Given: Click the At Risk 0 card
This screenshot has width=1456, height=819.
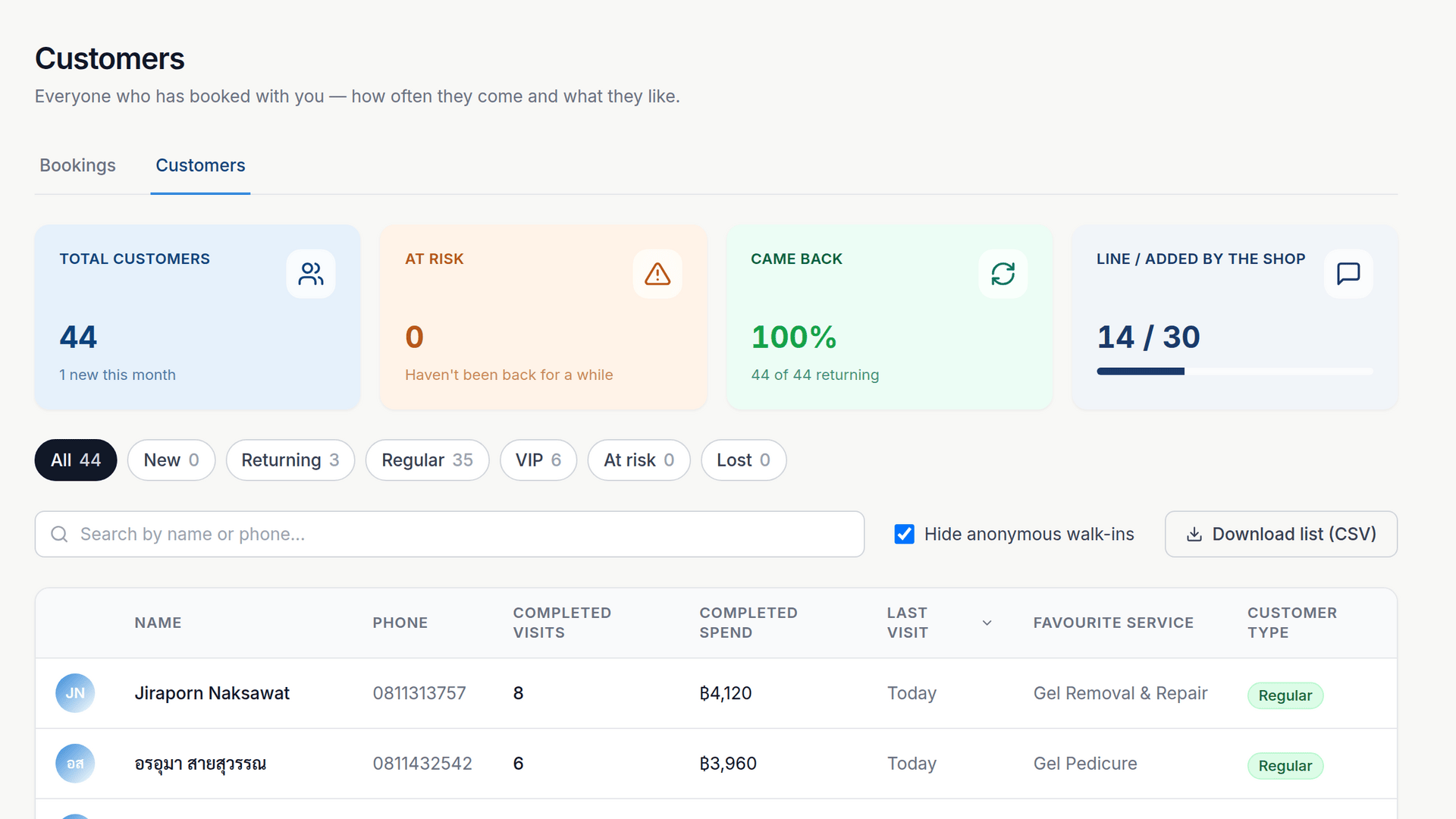Looking at the screenshot, I should [x=544, y=317].
